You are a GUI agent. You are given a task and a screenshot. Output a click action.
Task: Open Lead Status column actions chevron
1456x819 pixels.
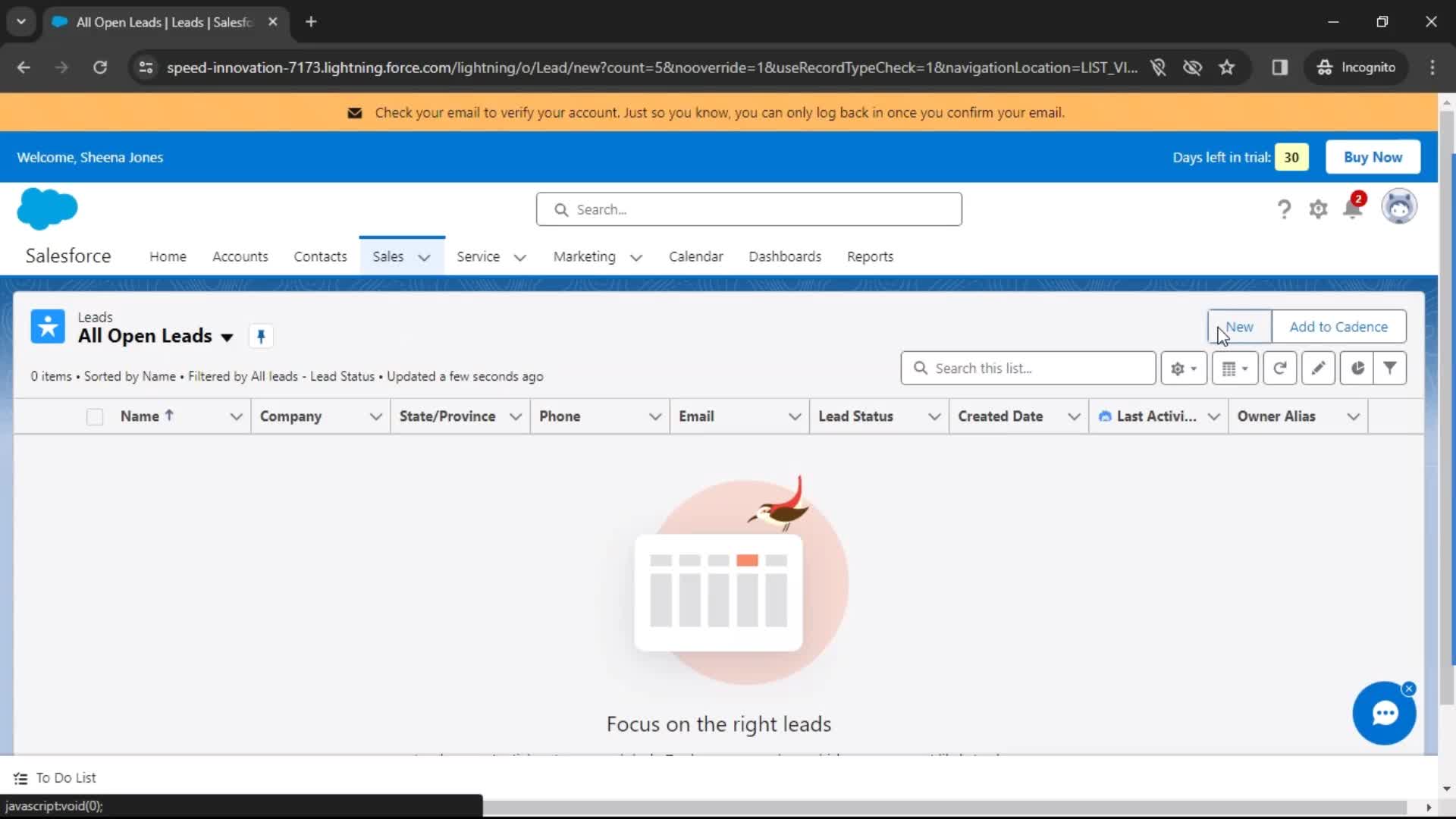tap(934, 416)
